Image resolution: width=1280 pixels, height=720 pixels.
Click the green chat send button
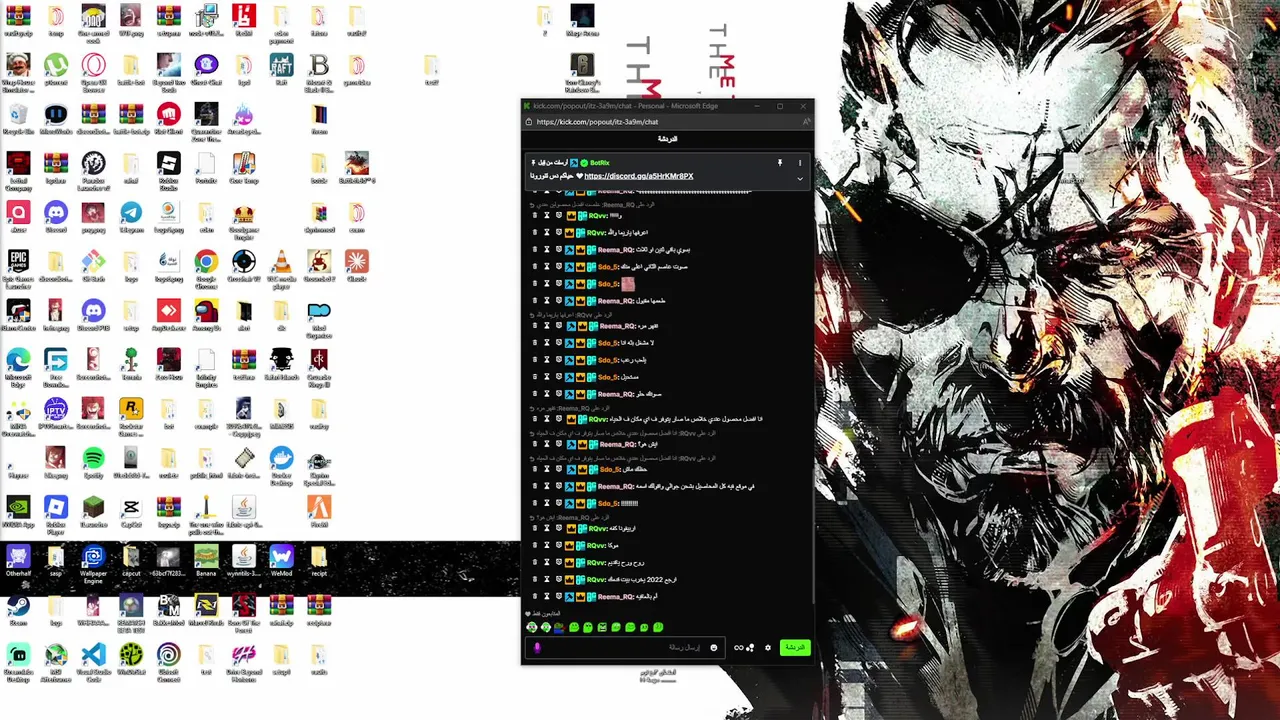click(x=795, y=647)
